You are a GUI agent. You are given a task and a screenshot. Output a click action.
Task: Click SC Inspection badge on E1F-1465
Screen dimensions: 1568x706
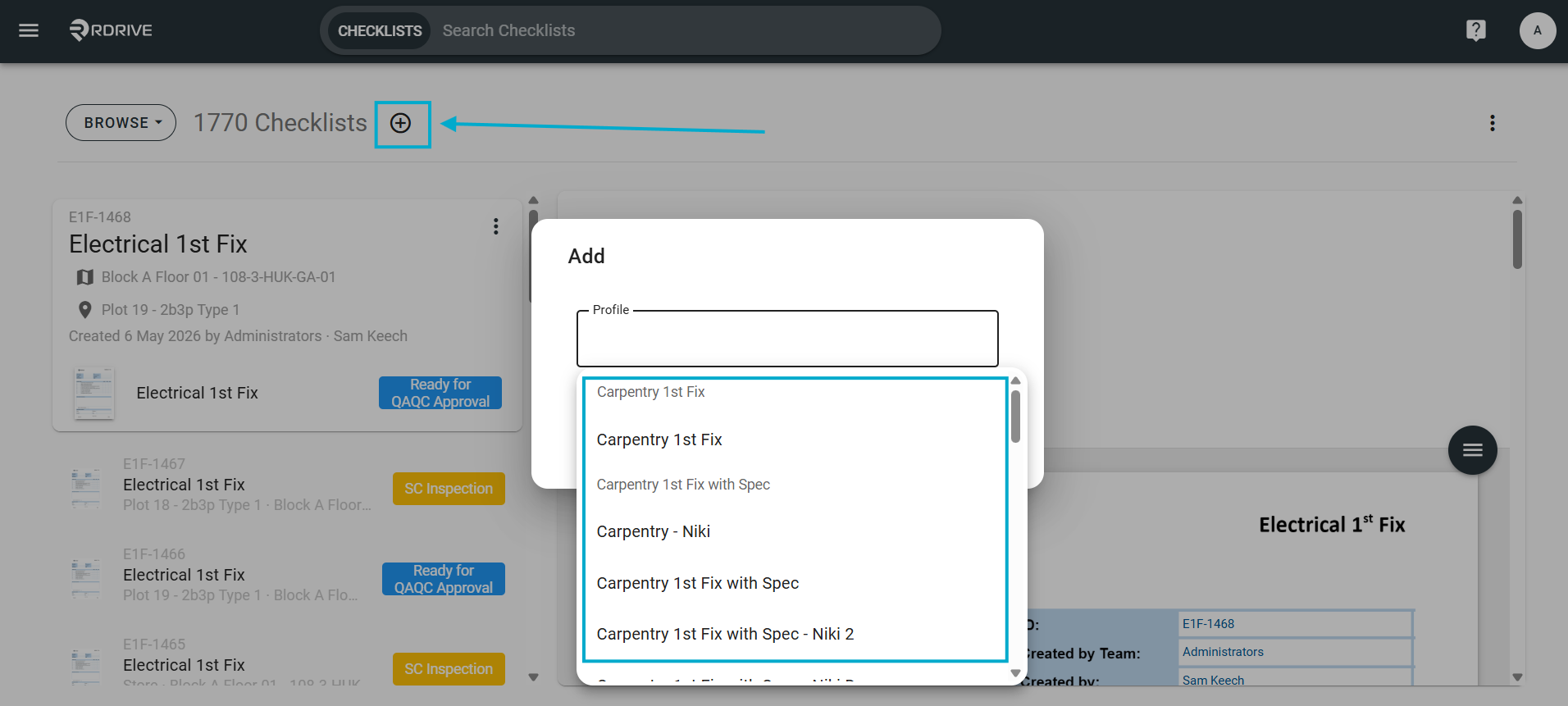pos(449,669)
